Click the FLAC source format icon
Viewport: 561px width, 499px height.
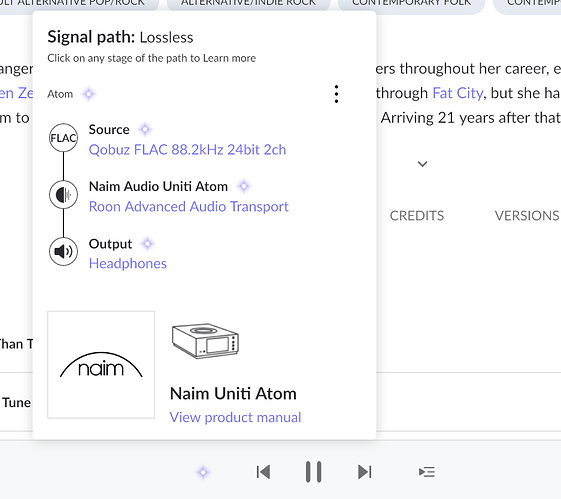(x=63, y=138)
